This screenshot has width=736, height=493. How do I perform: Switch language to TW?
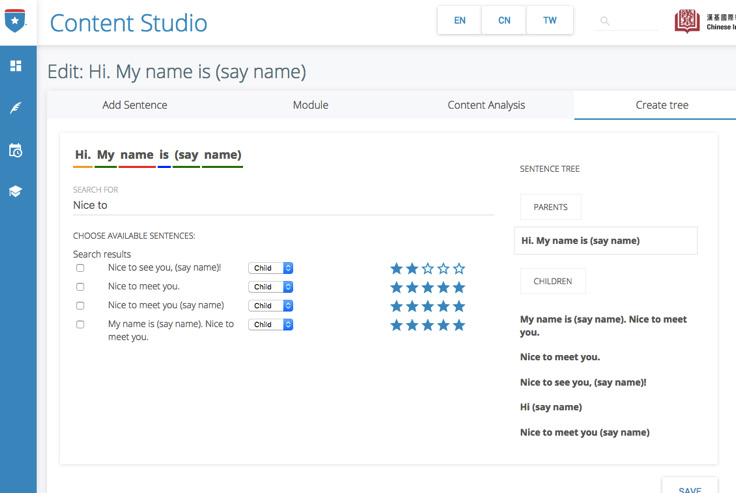pyautogui.click(x=550, y=20)
